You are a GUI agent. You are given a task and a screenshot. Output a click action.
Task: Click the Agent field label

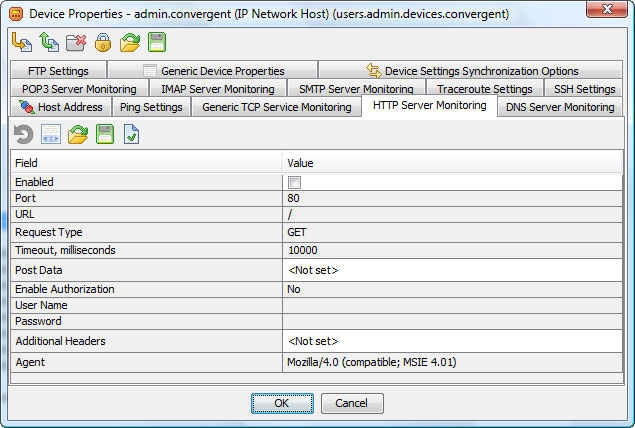pyautogui.click(x=30, y=362)
